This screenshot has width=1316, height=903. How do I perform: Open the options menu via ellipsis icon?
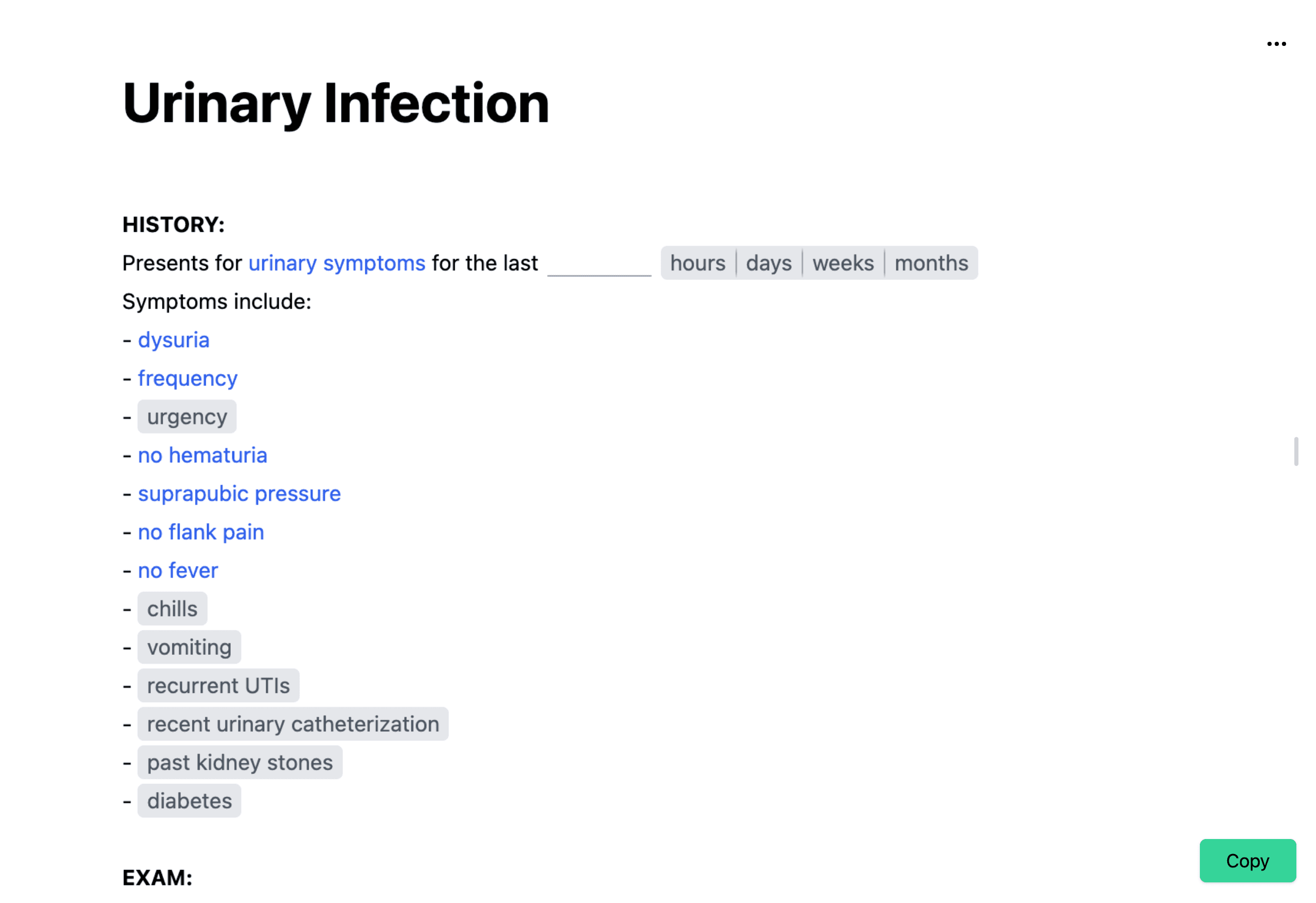pos(1276,43)
